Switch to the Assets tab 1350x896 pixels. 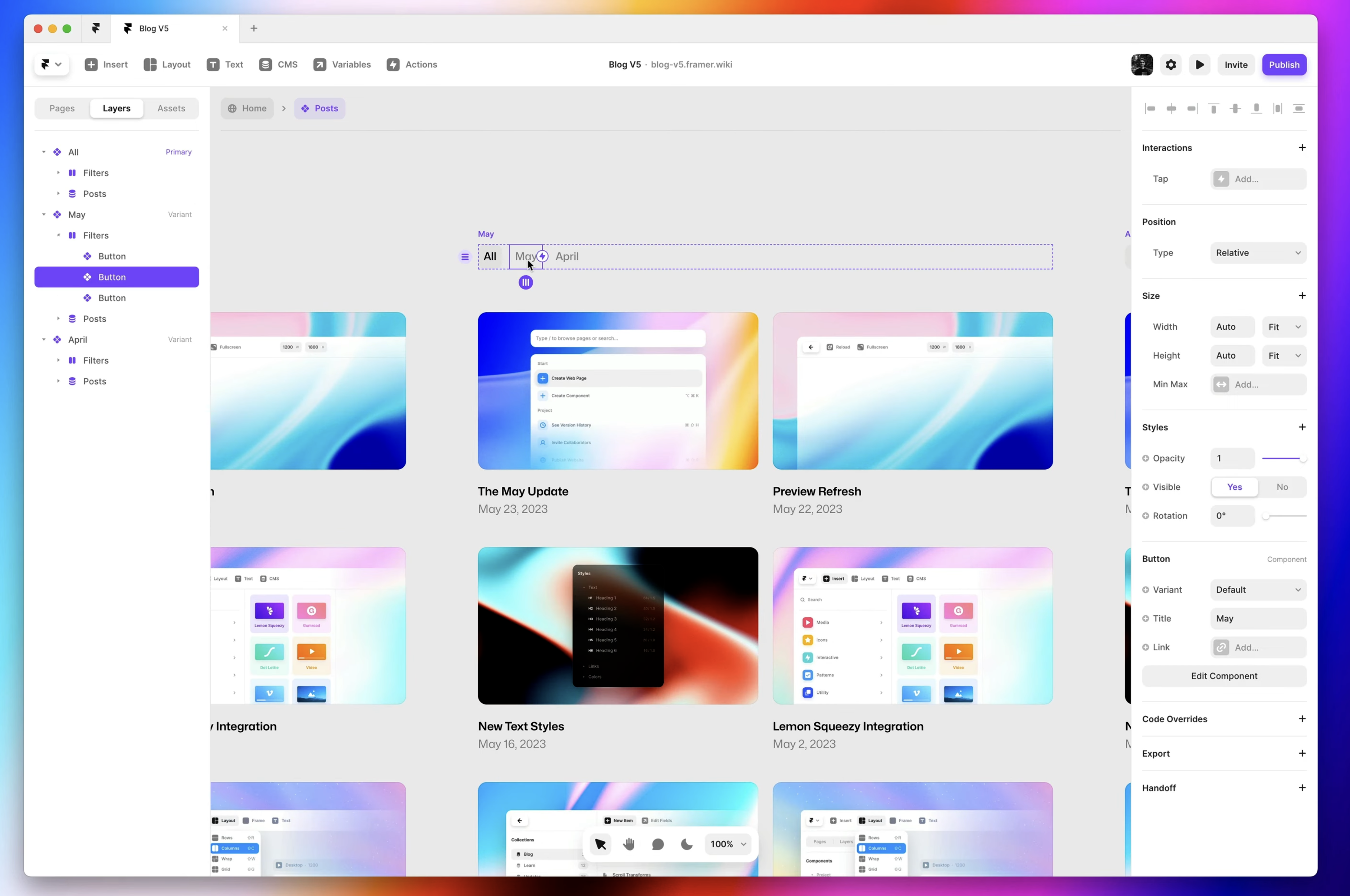click(x=171, y=108)
